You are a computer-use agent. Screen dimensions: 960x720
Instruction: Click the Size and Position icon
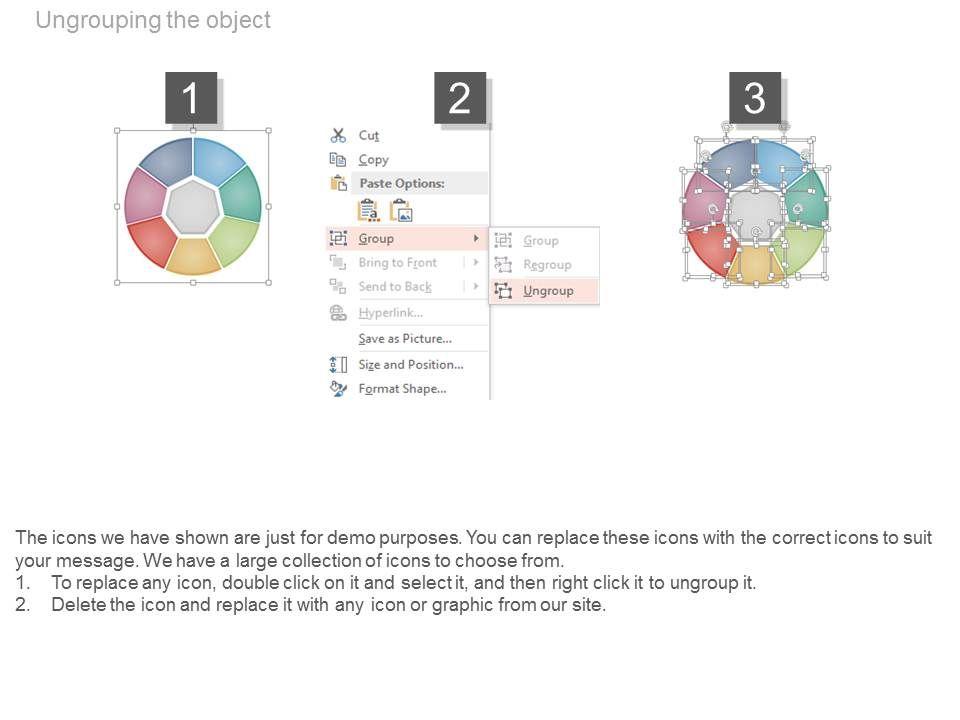tap(338, 364)
